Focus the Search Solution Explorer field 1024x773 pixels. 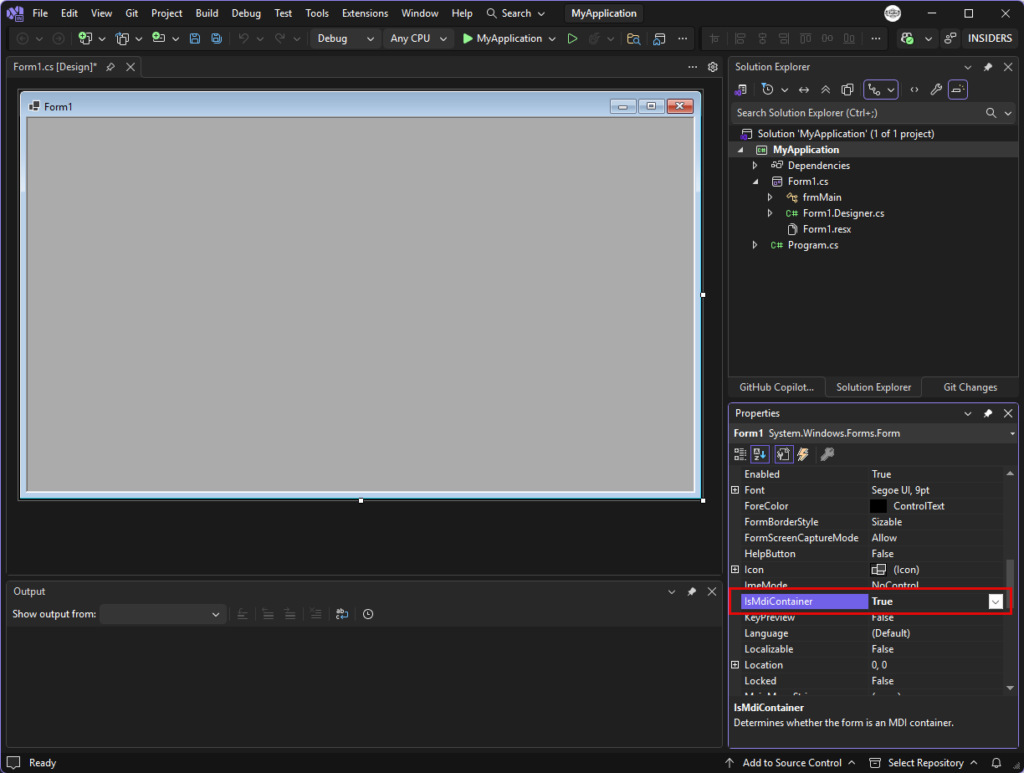[x=857, y=113]
